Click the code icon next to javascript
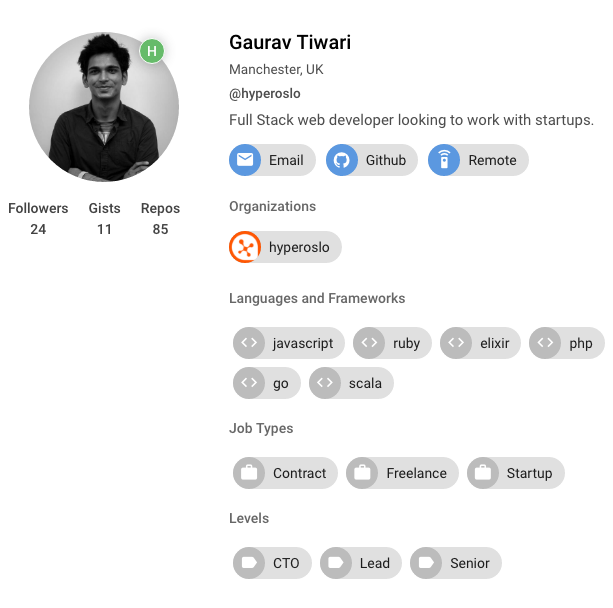The image size is (613, 608). (249, 343)
